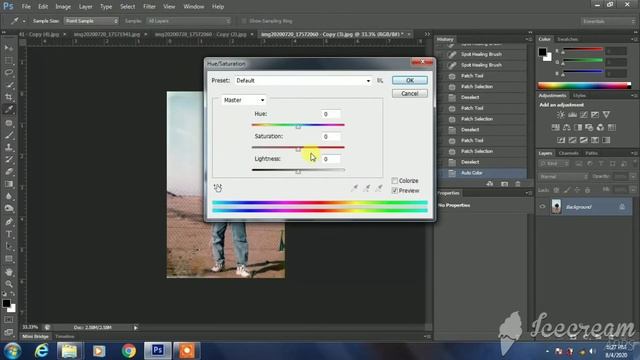Open the Preset dropdown showing Default

click(x=303, y=80)
